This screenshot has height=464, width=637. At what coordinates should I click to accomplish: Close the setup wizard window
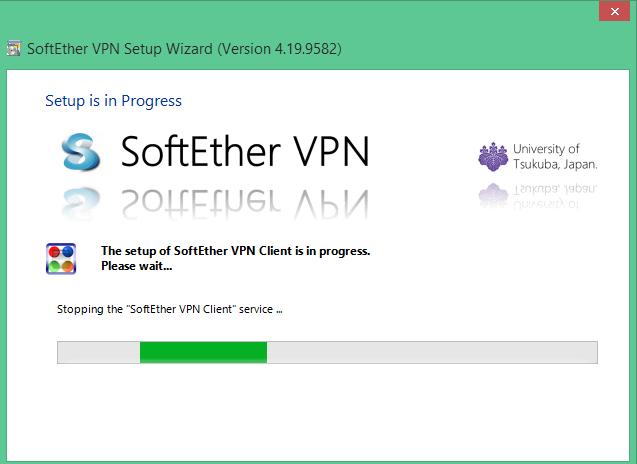coord(615,11)
